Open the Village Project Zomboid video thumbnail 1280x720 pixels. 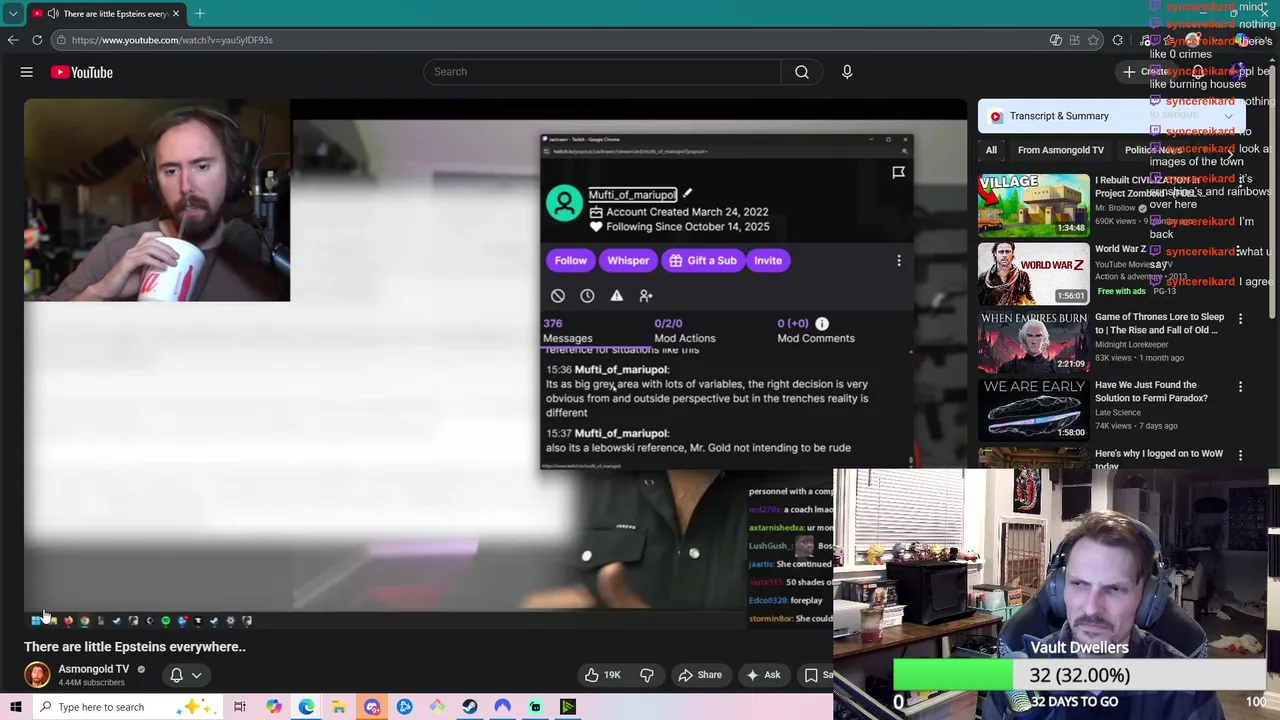point(1033,205)
